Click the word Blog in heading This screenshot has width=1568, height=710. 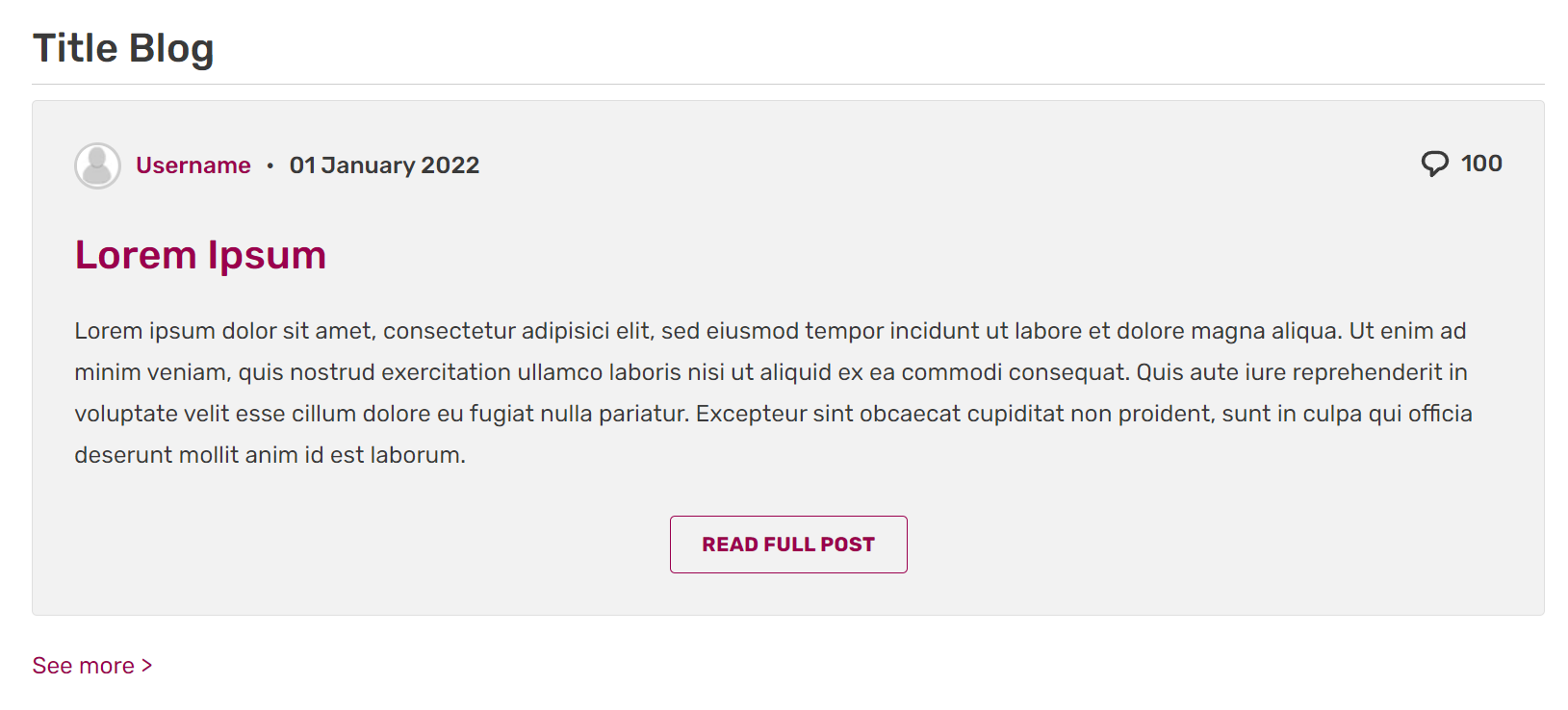coord(170,48)
